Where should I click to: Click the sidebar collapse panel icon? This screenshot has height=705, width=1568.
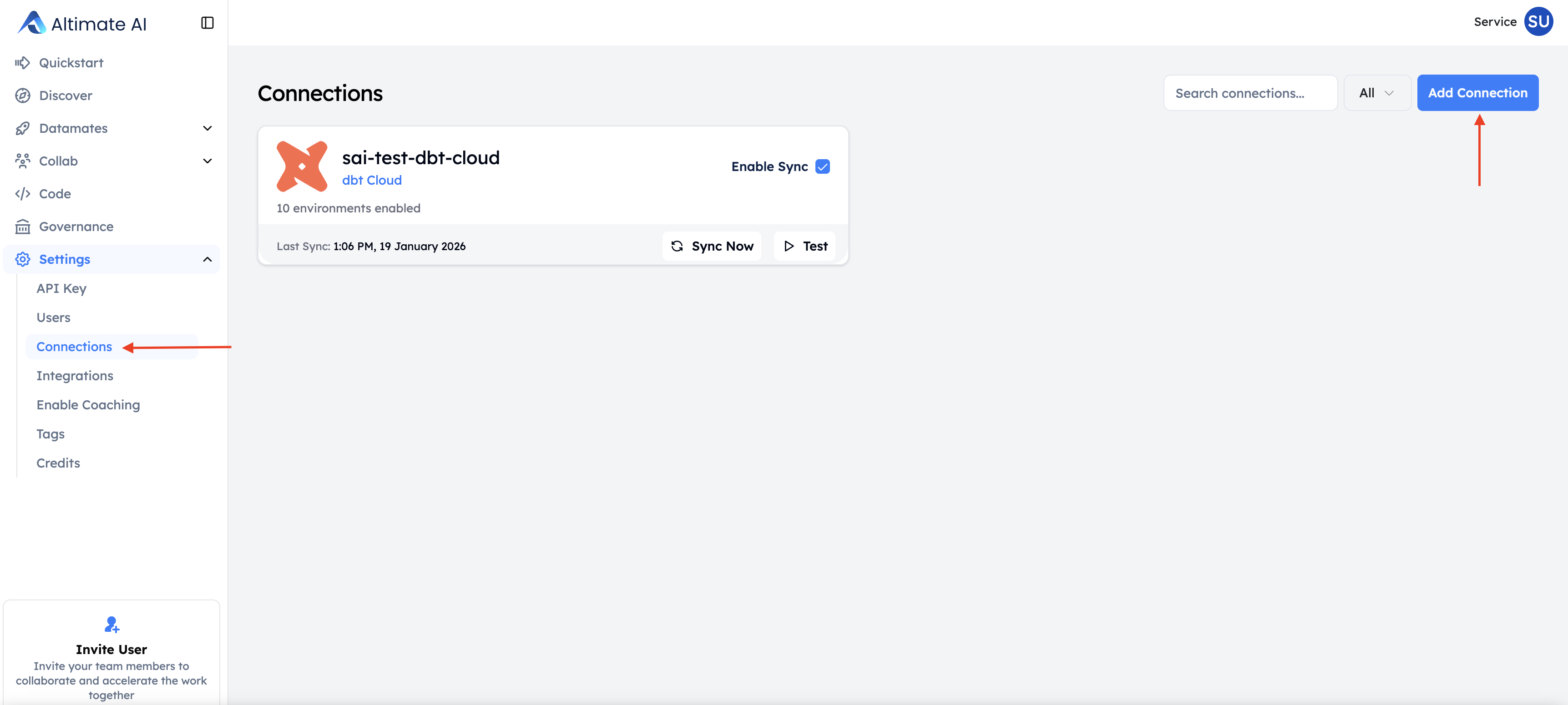[x=207, y=22]
